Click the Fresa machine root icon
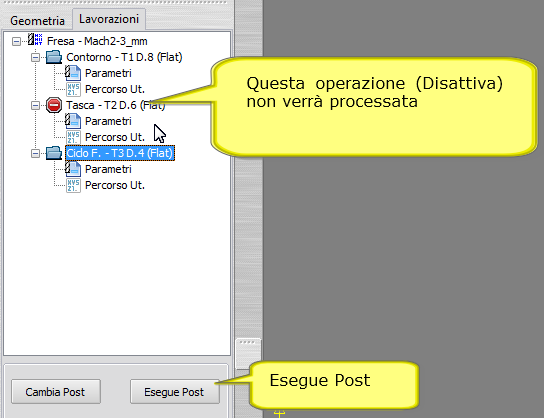This screenshot has width=544, height=418. pyautogui.click(x=35, y=40)
